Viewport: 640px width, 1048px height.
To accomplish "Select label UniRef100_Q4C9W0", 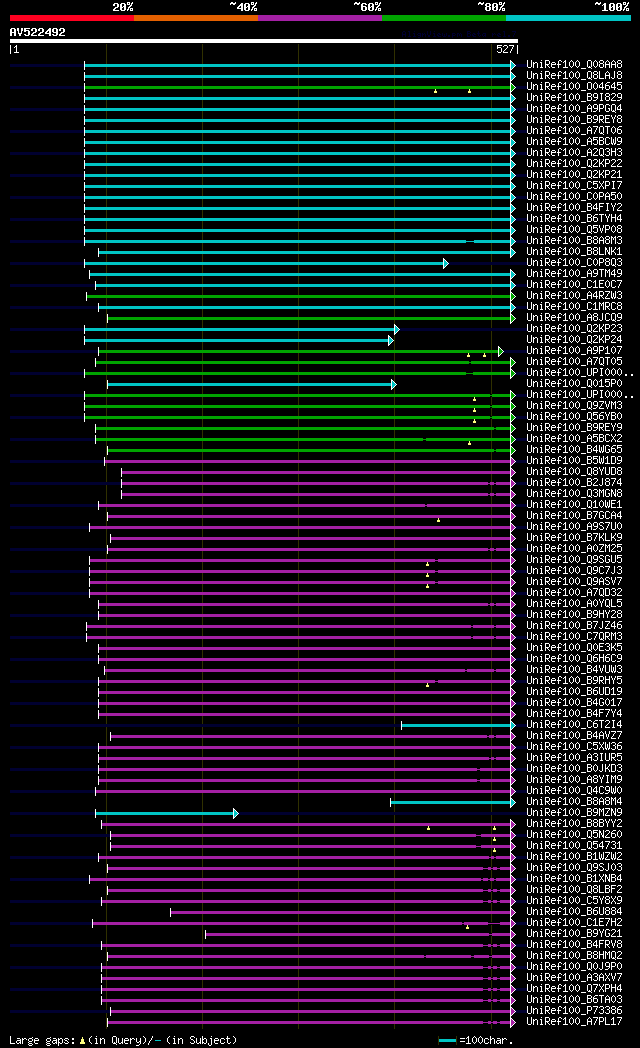I will click(574, 791).
